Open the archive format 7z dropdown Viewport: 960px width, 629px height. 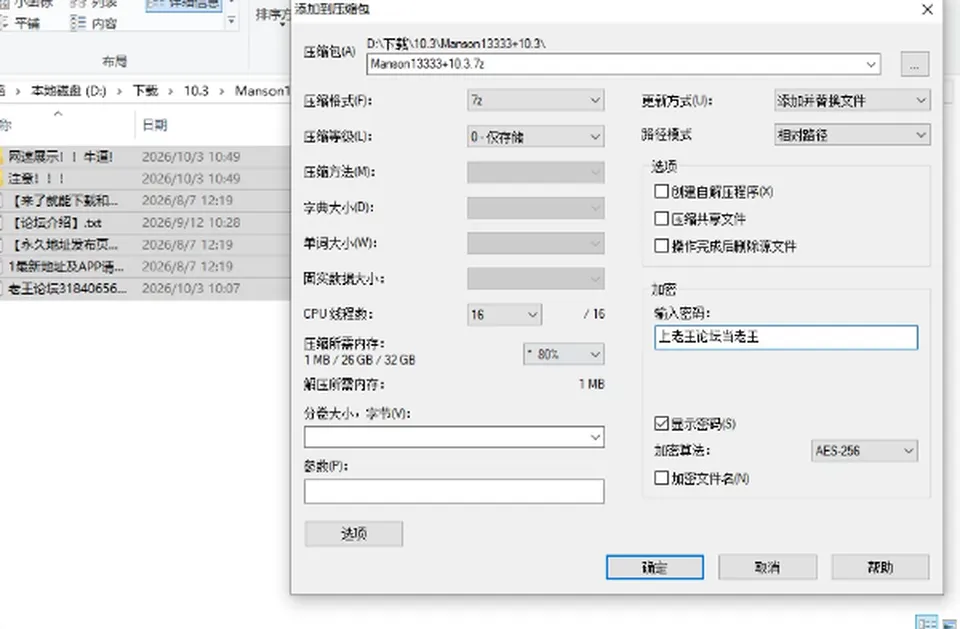click(536, 100)
